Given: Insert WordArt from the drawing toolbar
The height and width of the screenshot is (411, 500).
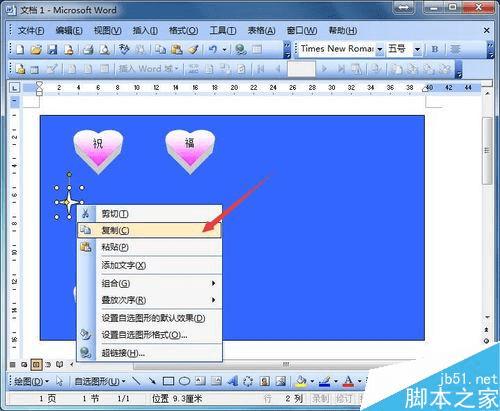Looking at the screenshot, I should tap(233, 381).
